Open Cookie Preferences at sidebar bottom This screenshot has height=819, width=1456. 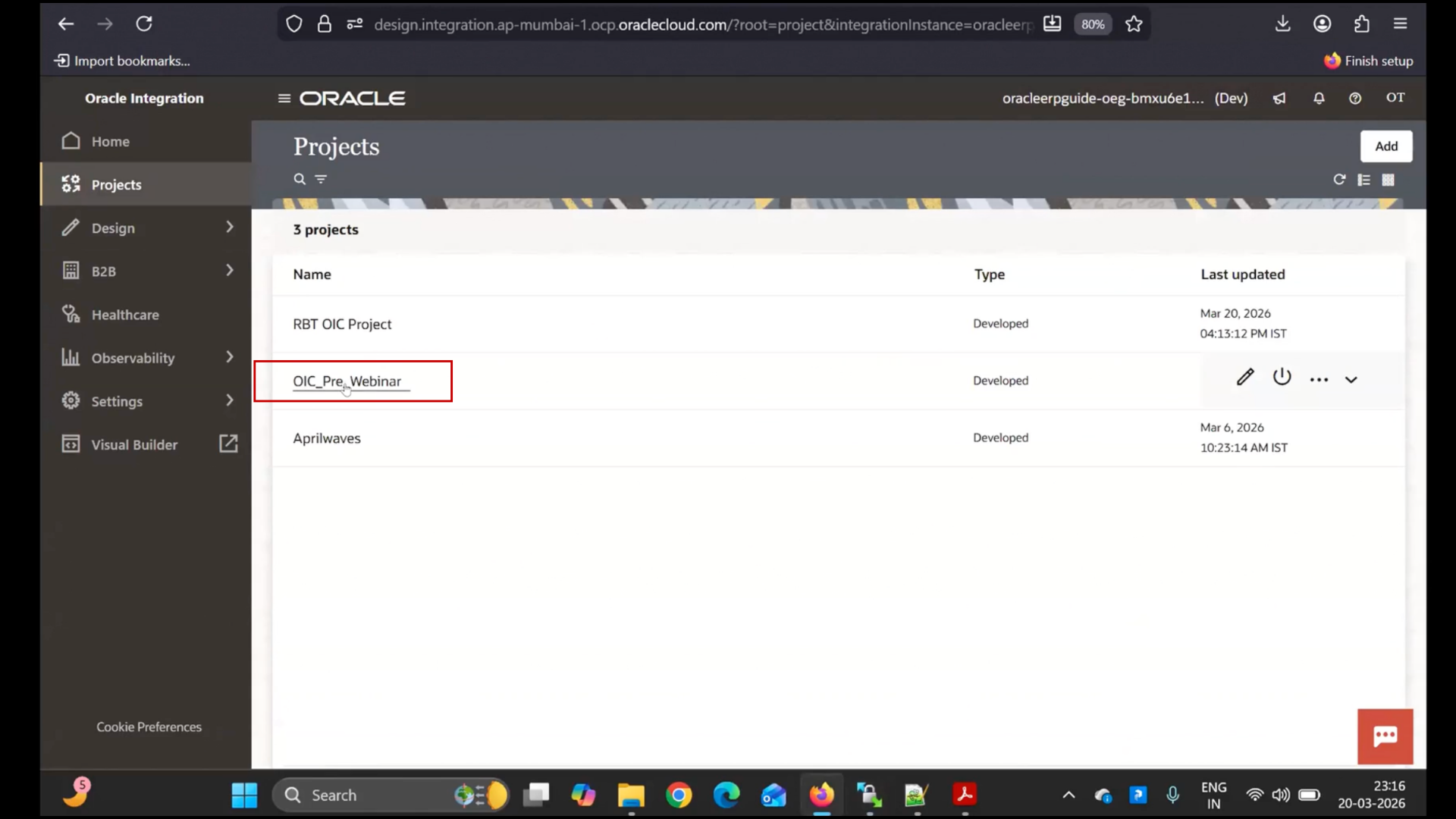(149, 726)
